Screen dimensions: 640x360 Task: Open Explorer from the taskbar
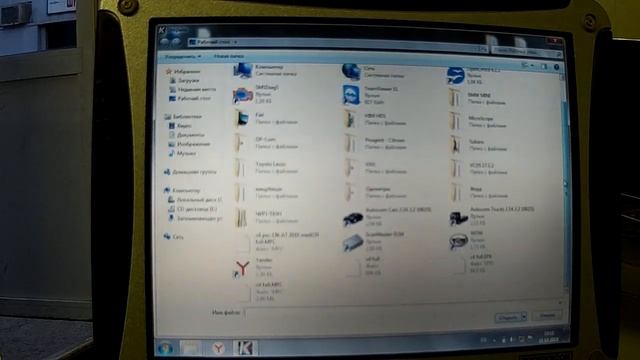click(191, 348)
